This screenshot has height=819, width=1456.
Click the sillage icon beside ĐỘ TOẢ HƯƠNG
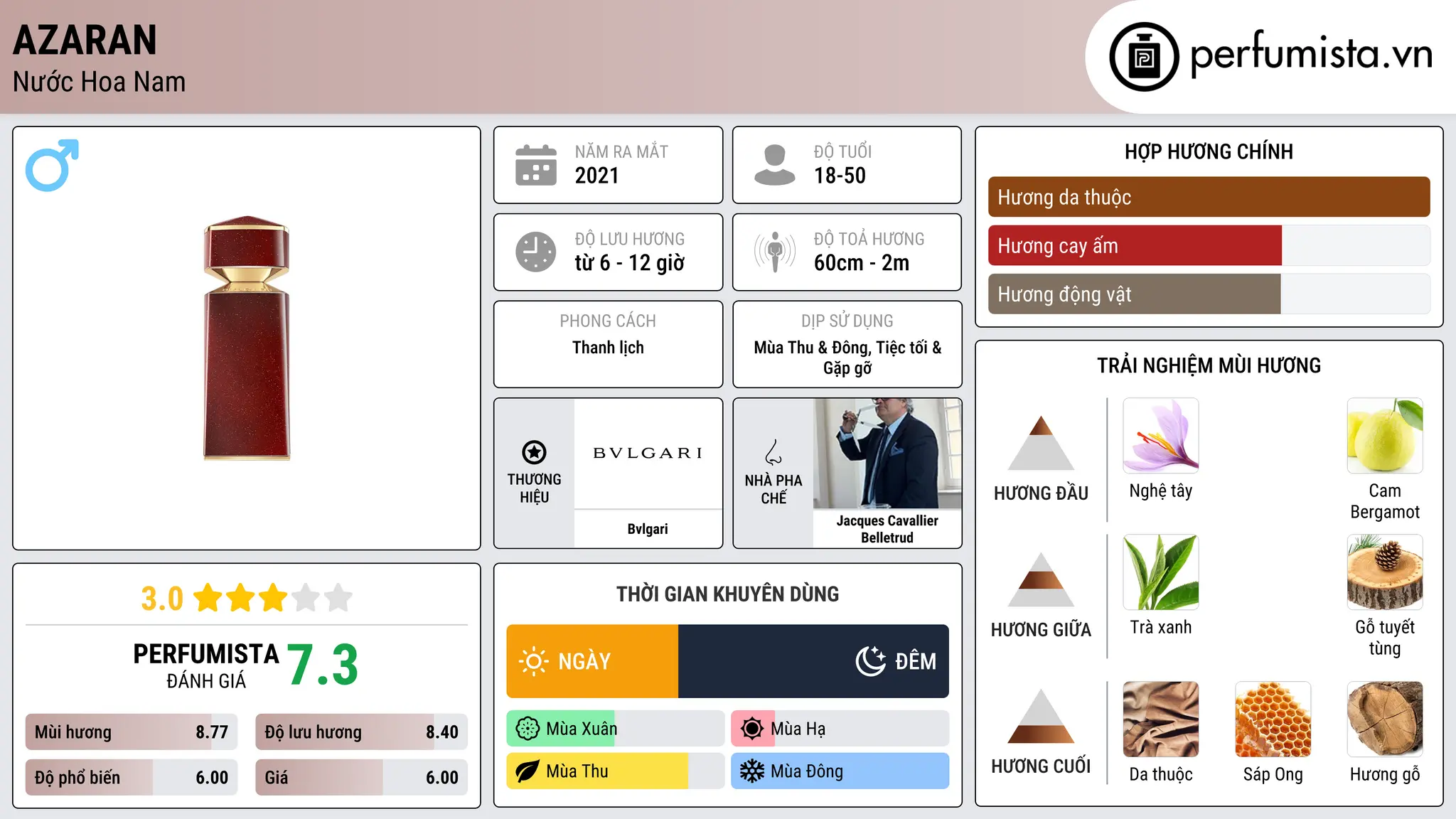775,252
